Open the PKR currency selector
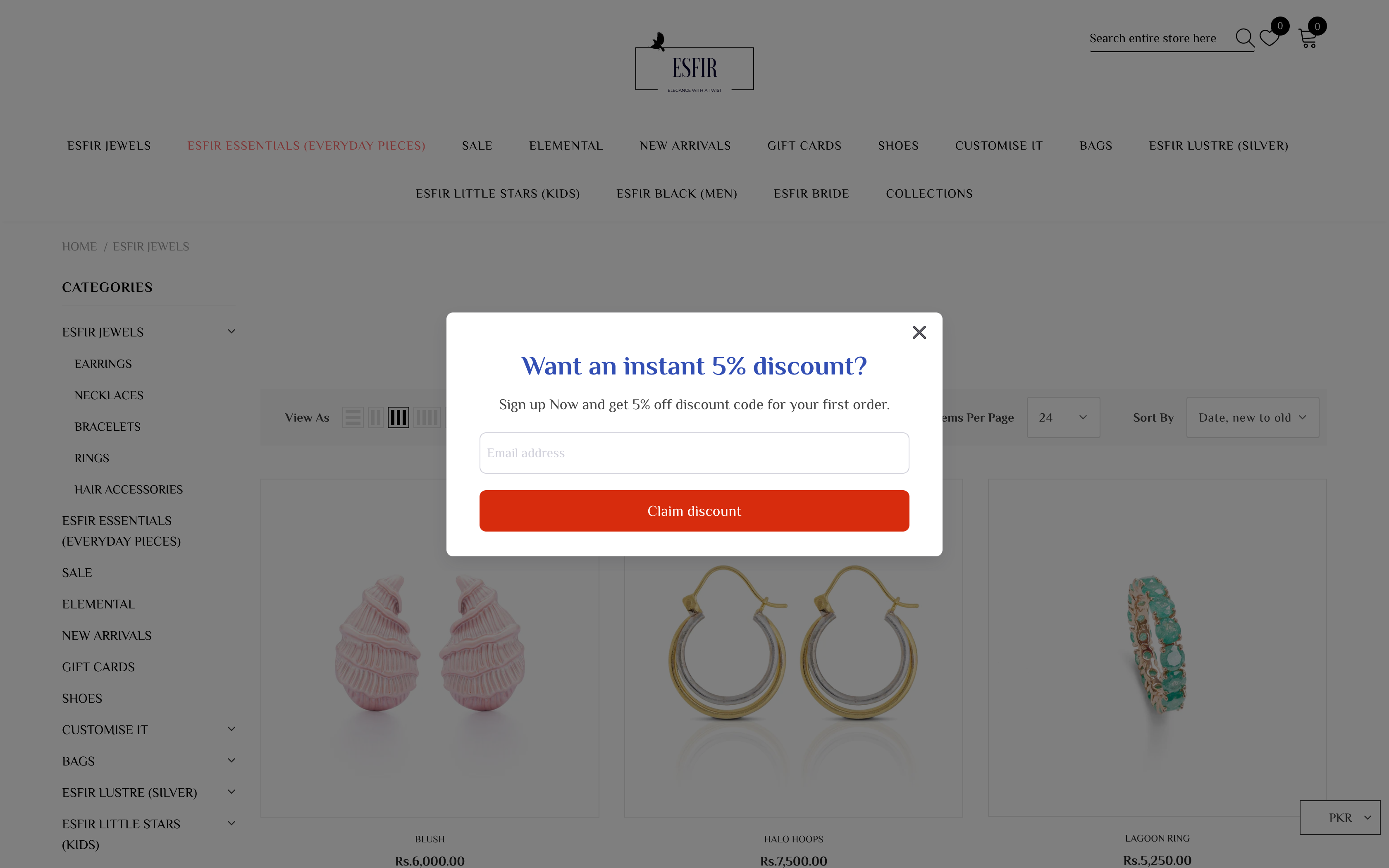Viewport: 1389px width, 868px height. [1340, 818]
